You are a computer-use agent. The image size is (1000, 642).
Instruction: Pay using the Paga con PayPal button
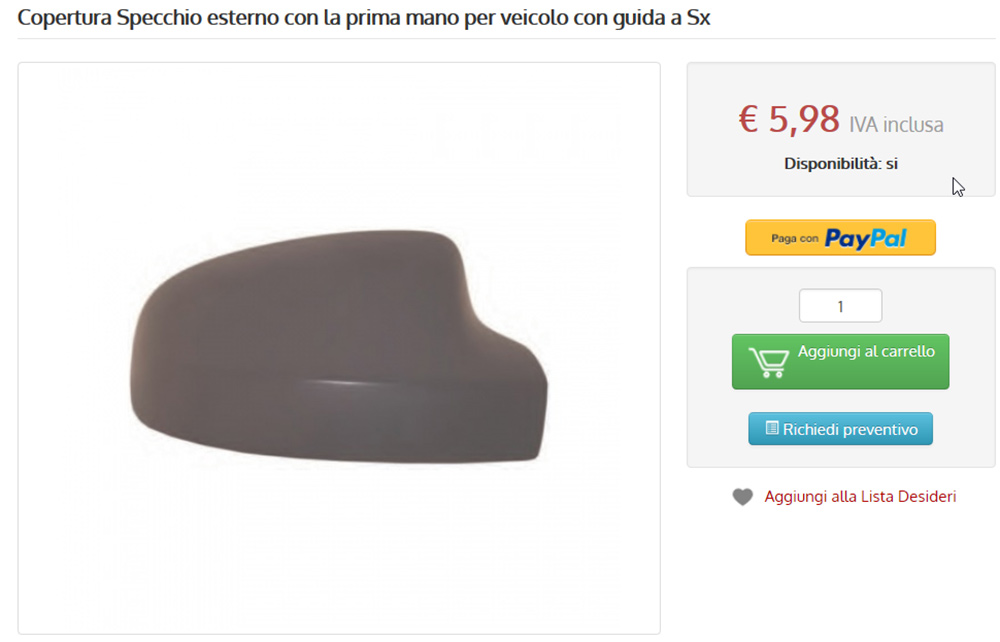(x=840, y=238)
